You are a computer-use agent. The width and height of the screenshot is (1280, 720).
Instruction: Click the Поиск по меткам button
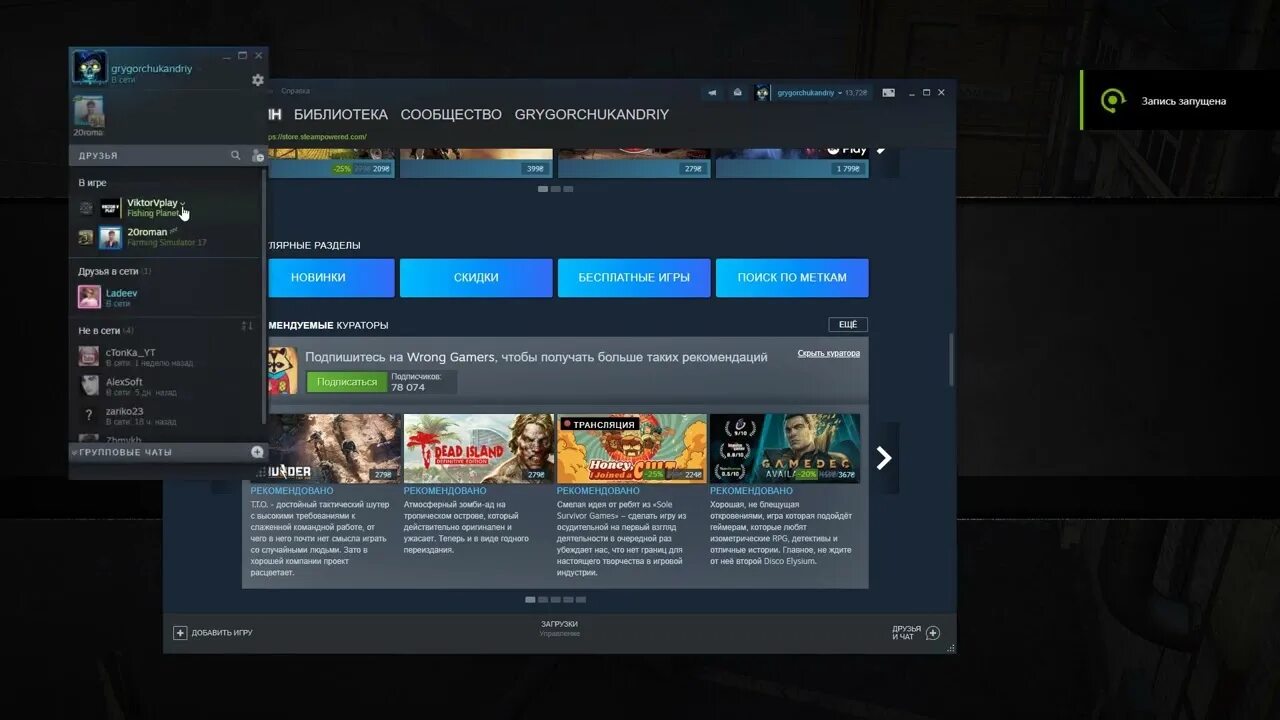[792, 277]
